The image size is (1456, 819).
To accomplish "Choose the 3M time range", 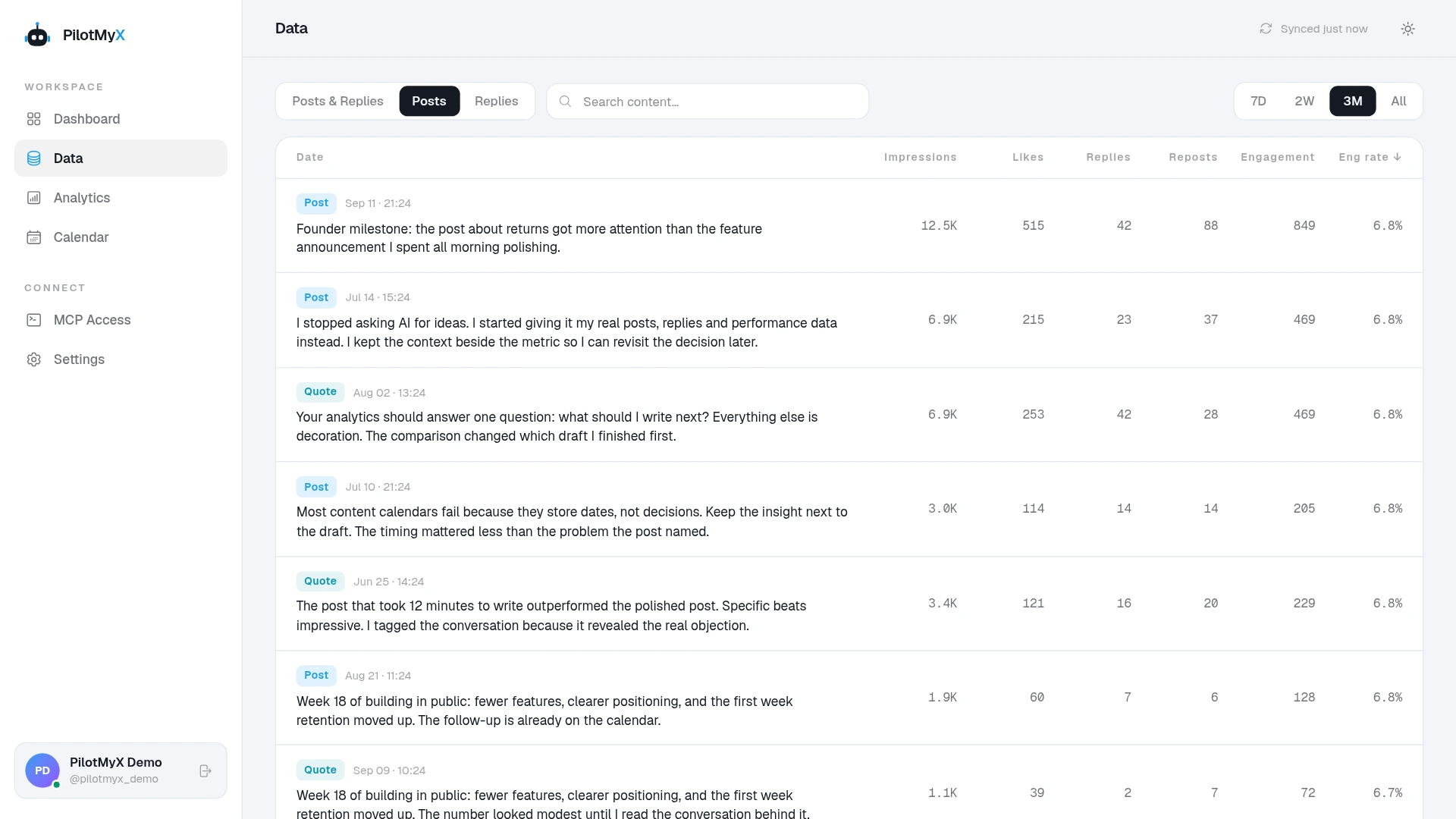I will (x=1353, y=102).
